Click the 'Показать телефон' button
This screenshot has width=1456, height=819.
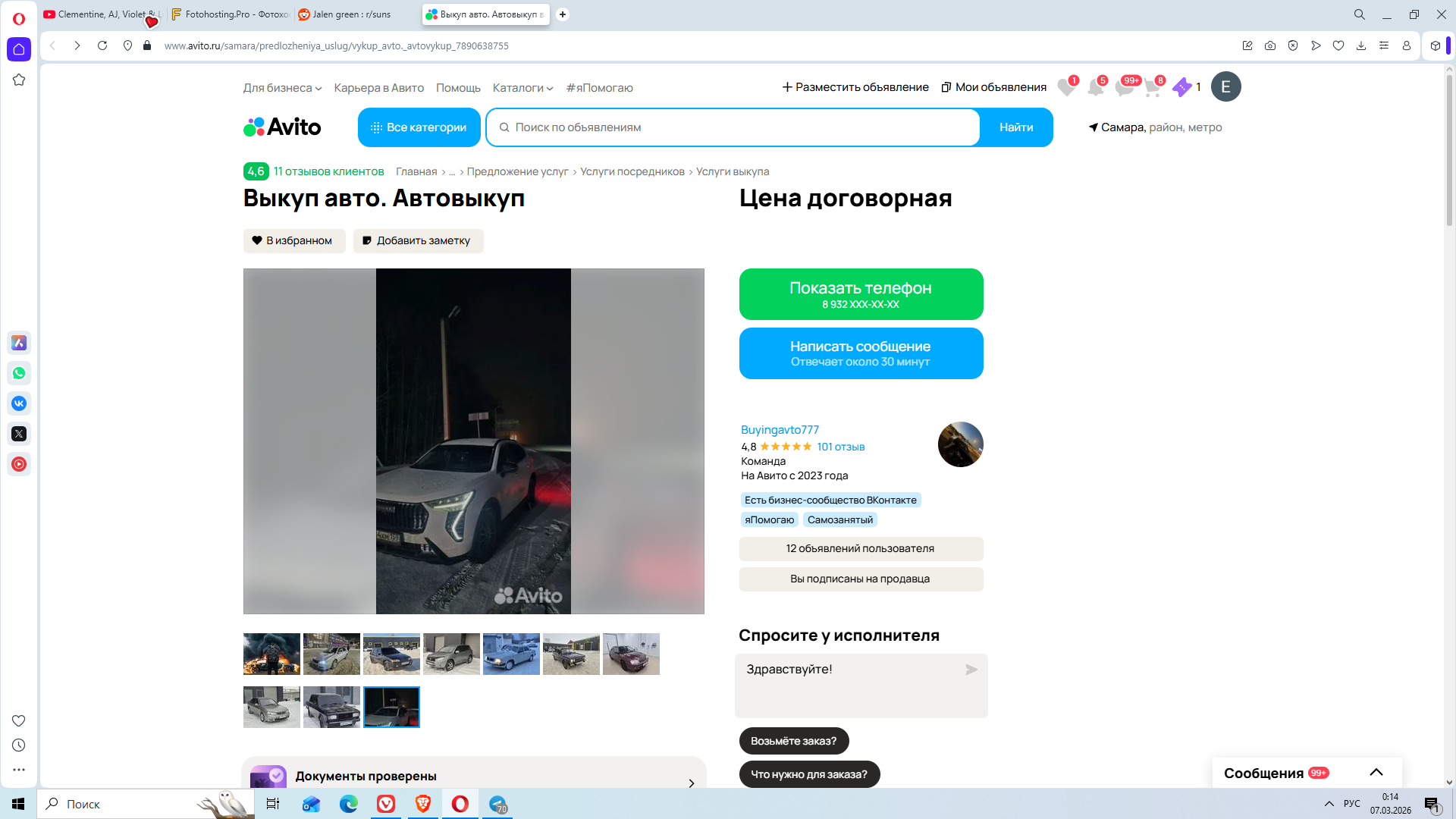860,294
